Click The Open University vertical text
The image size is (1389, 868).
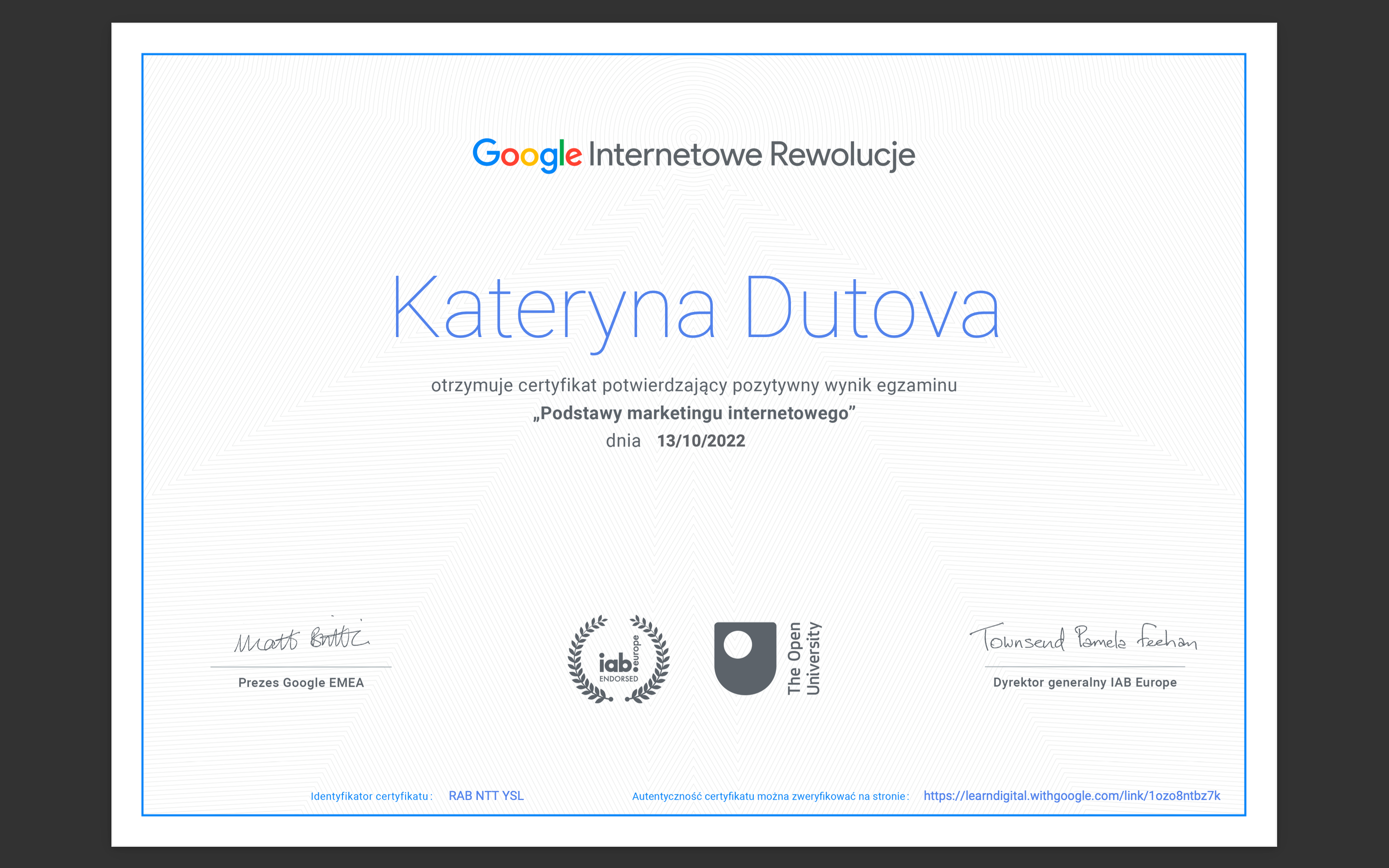pyautogui.click(x=803, y=658)
